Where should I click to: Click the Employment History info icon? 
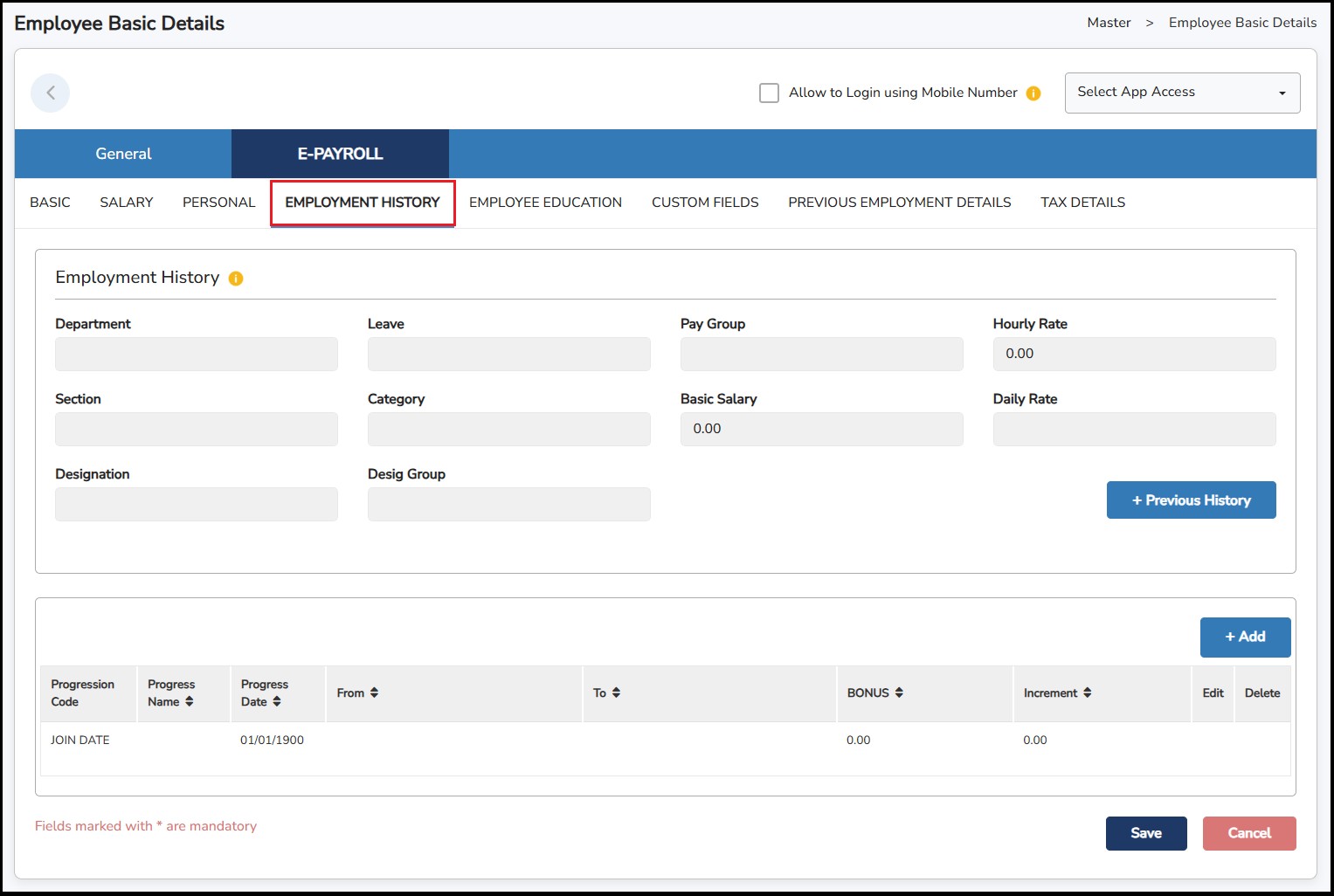[x=234, y=278]
